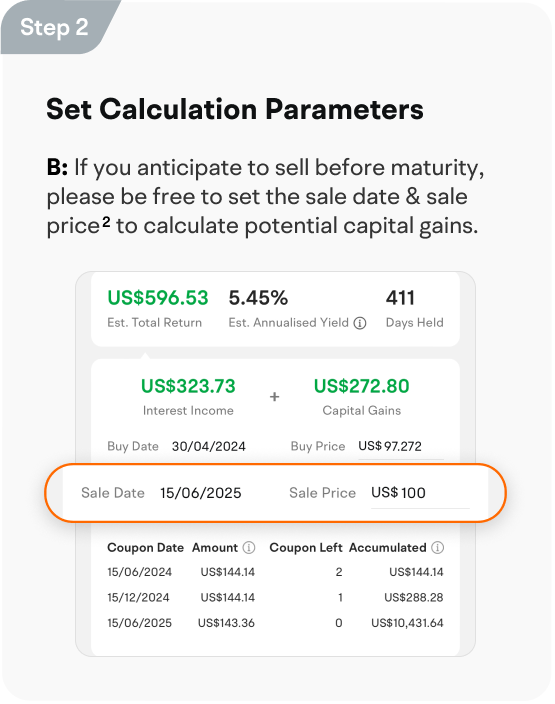Select the 15/12/2024 coupon row
The image size is (555, 704).
pos(275,598)
